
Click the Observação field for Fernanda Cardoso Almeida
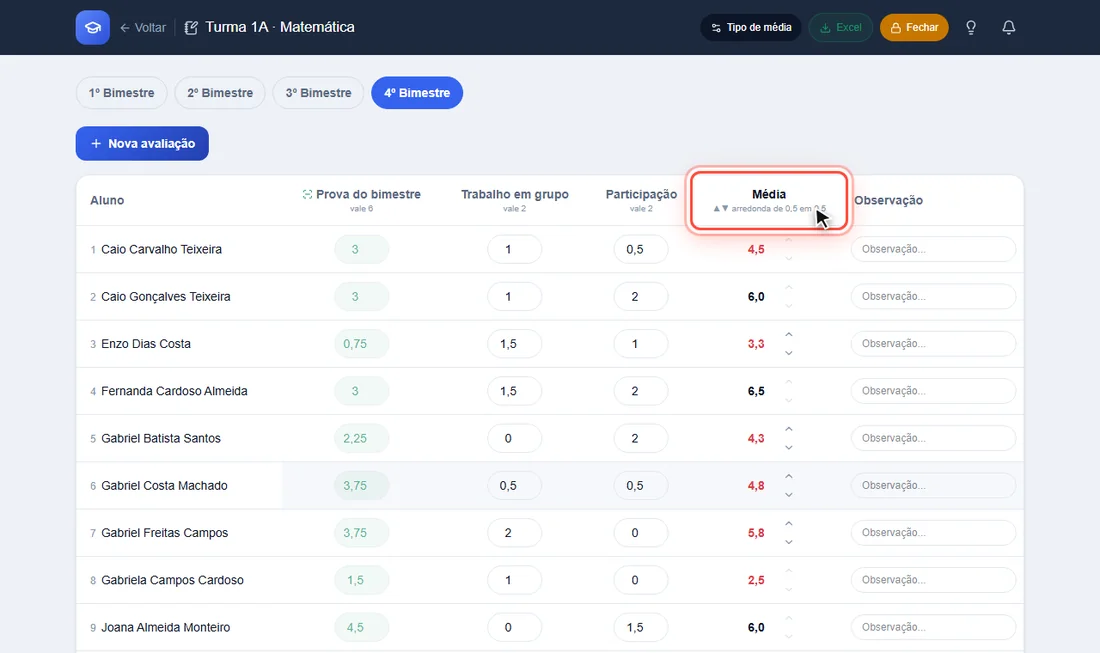point(933,391)
